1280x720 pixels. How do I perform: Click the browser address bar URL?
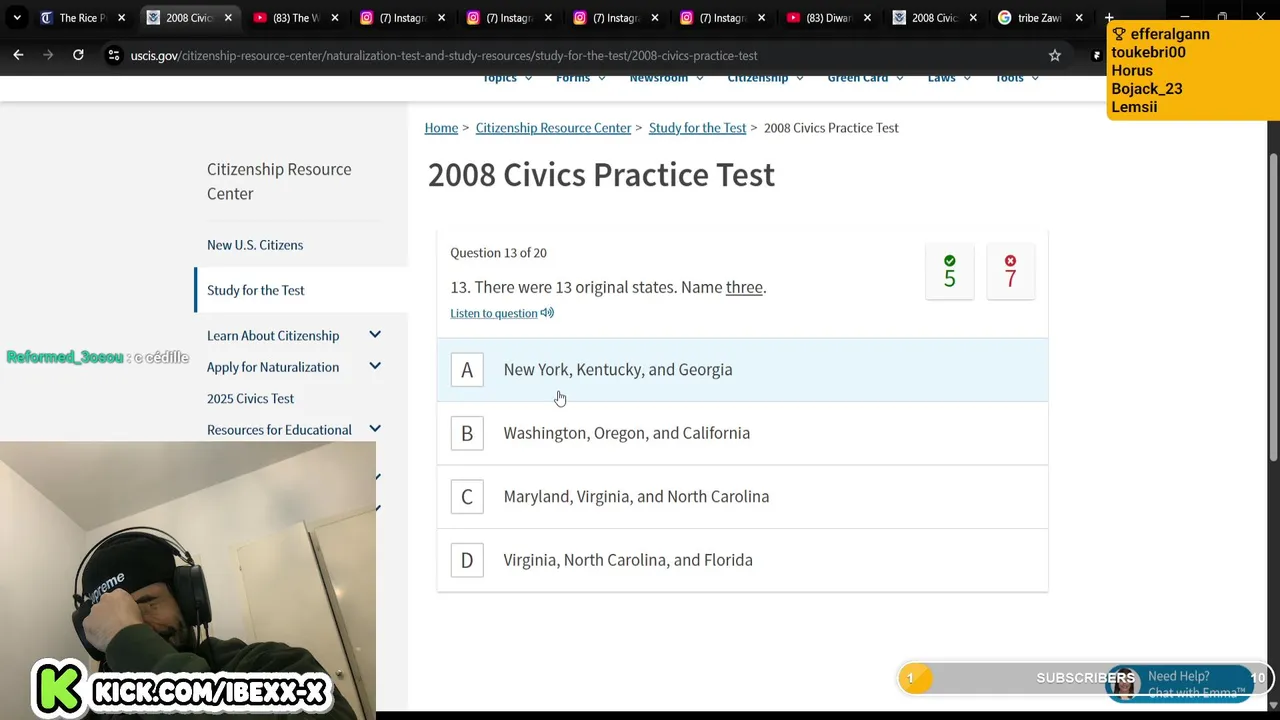[x=443, y=55]
